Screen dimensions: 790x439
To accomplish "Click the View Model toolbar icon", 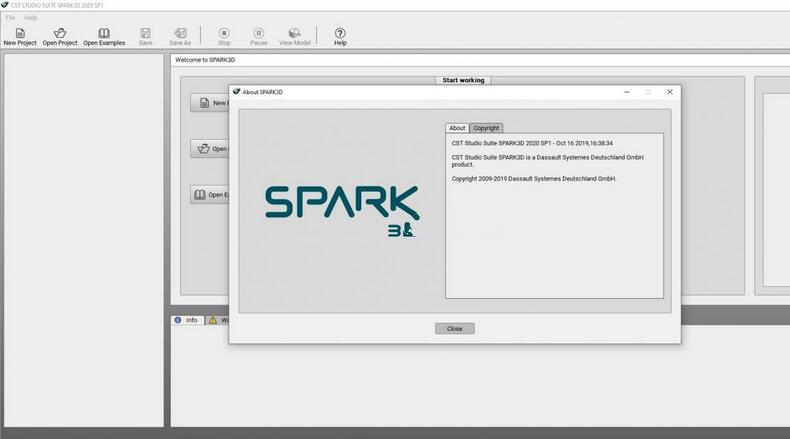I will (x=295, y=37).
